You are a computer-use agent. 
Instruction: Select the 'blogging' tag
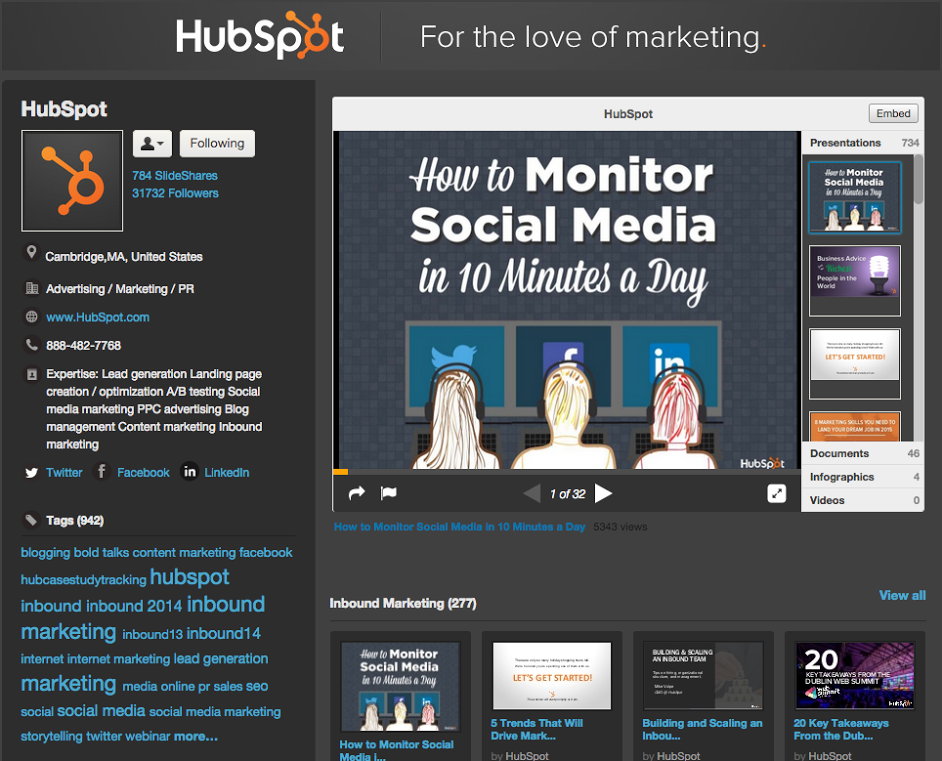(x=46, y=553)
